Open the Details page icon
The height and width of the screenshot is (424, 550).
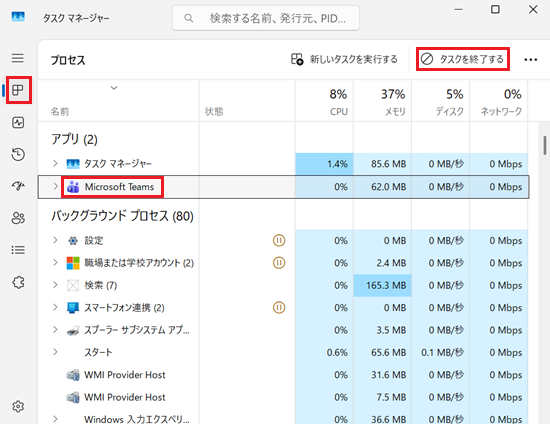(x=18, y=250)
